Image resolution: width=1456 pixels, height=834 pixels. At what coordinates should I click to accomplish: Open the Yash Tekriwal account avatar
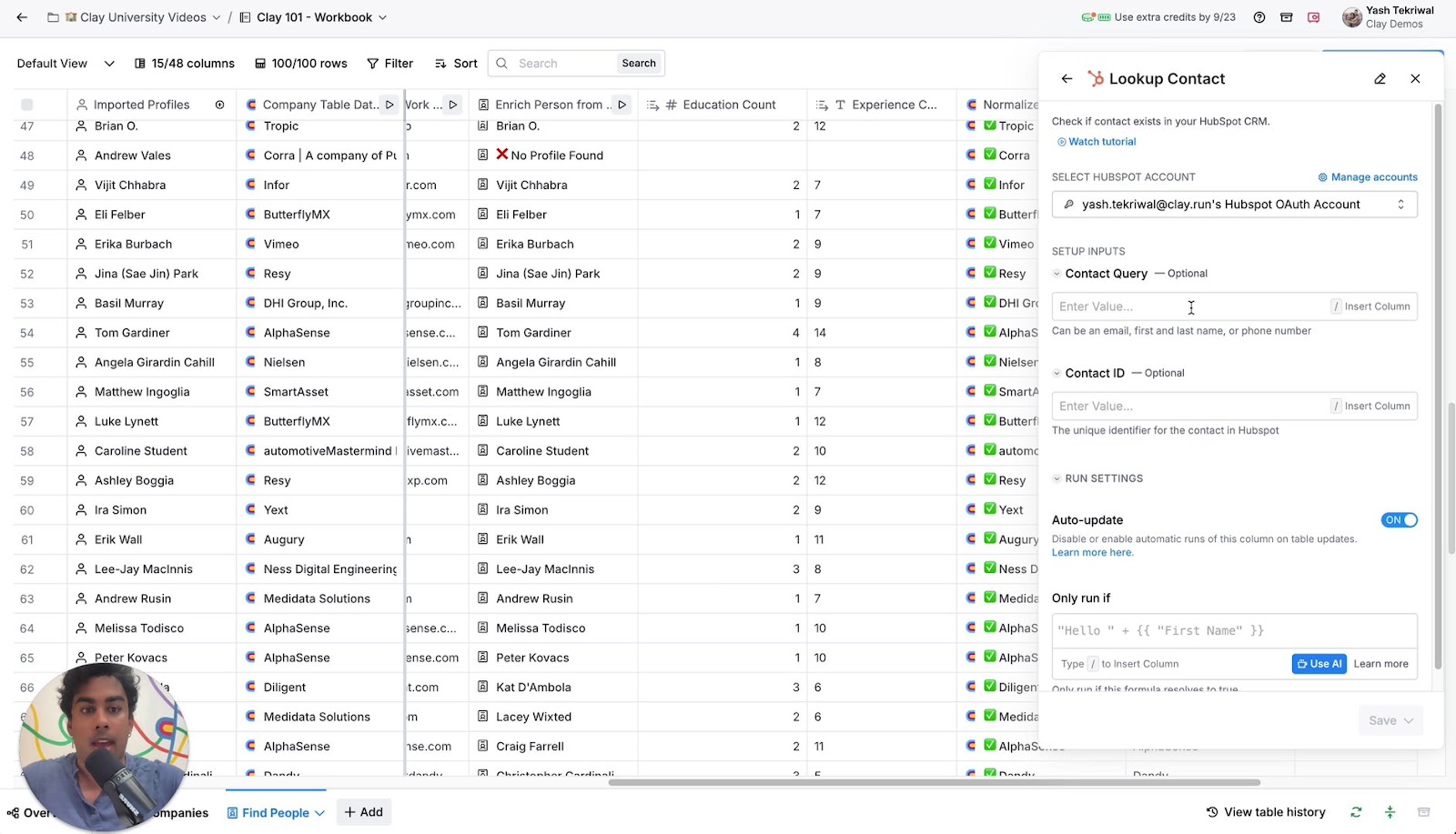(x=1352, y=17)
